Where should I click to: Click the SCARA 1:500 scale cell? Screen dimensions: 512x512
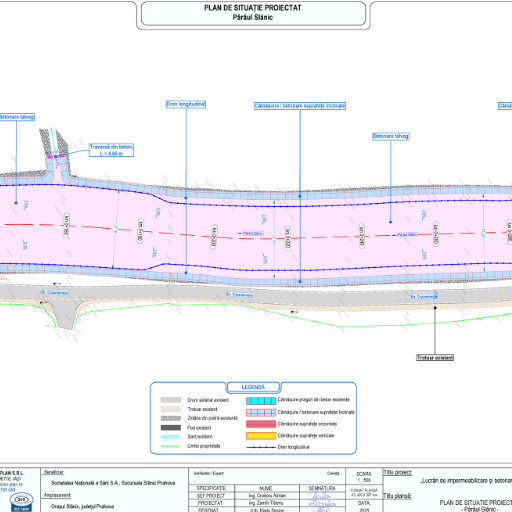tap(364, 477)
